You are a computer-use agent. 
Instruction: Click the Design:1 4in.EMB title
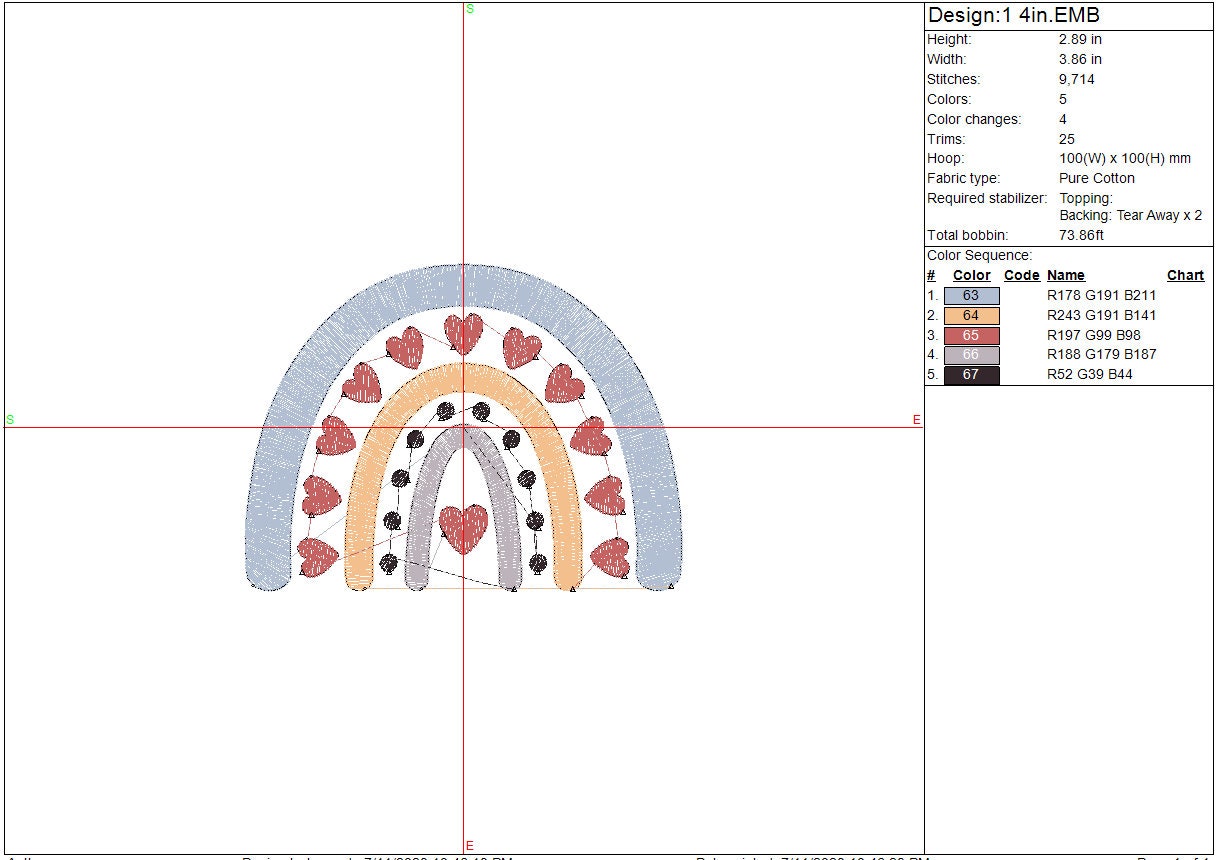click(x=1013, y=16)
